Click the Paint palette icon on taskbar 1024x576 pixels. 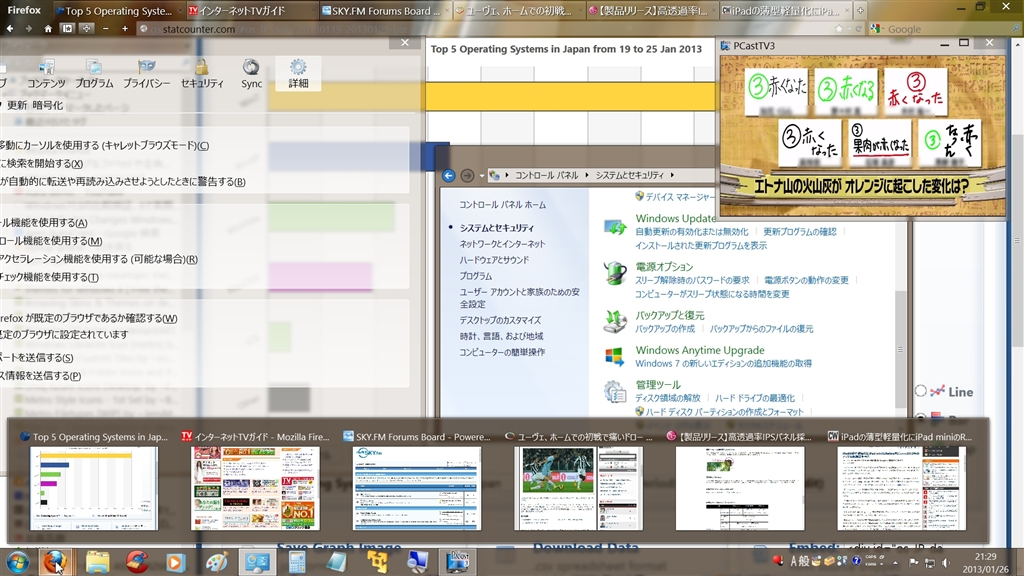(216, 562)
